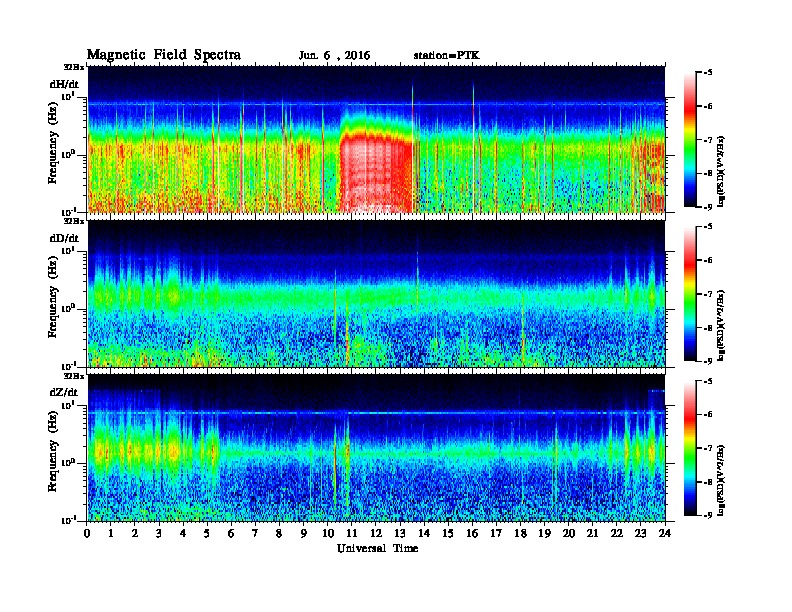
Task: Click hour '14' on Universal Time axis
Action: pos(424,534)
